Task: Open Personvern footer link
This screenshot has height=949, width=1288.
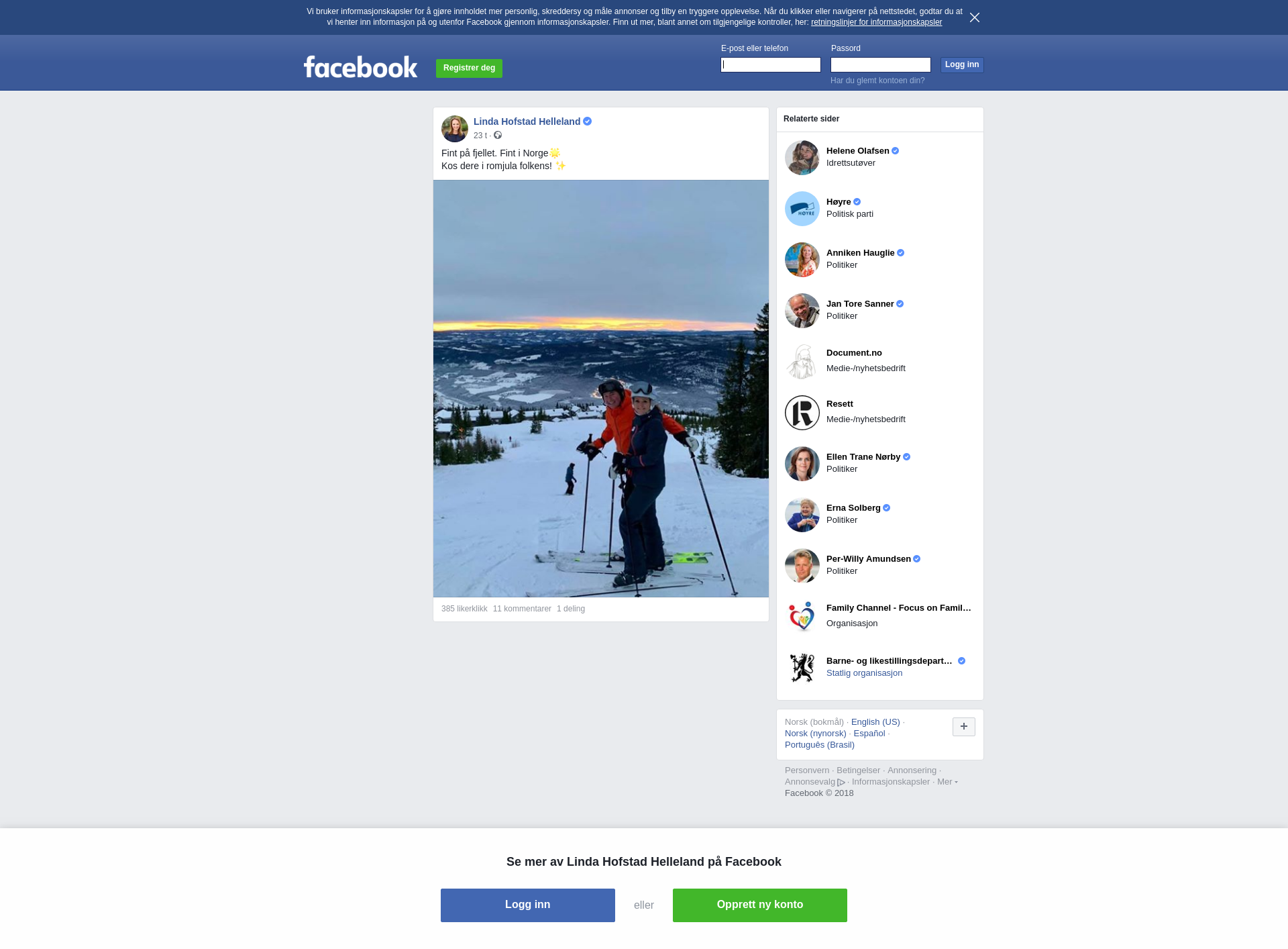Action: [807, 770]
